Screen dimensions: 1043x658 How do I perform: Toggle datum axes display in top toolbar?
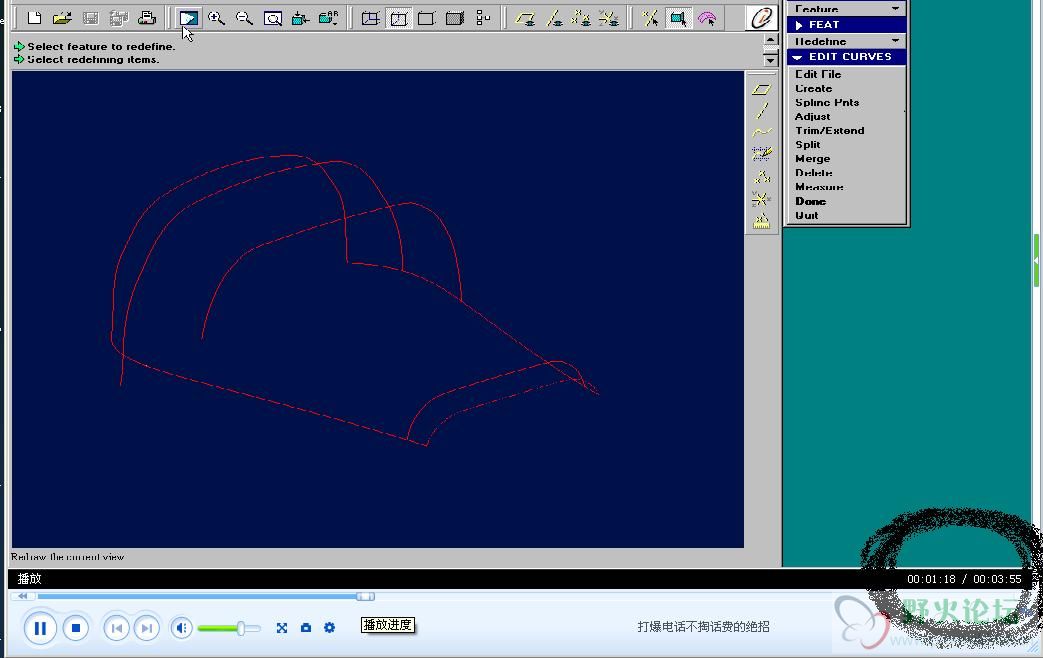(553, 19)
